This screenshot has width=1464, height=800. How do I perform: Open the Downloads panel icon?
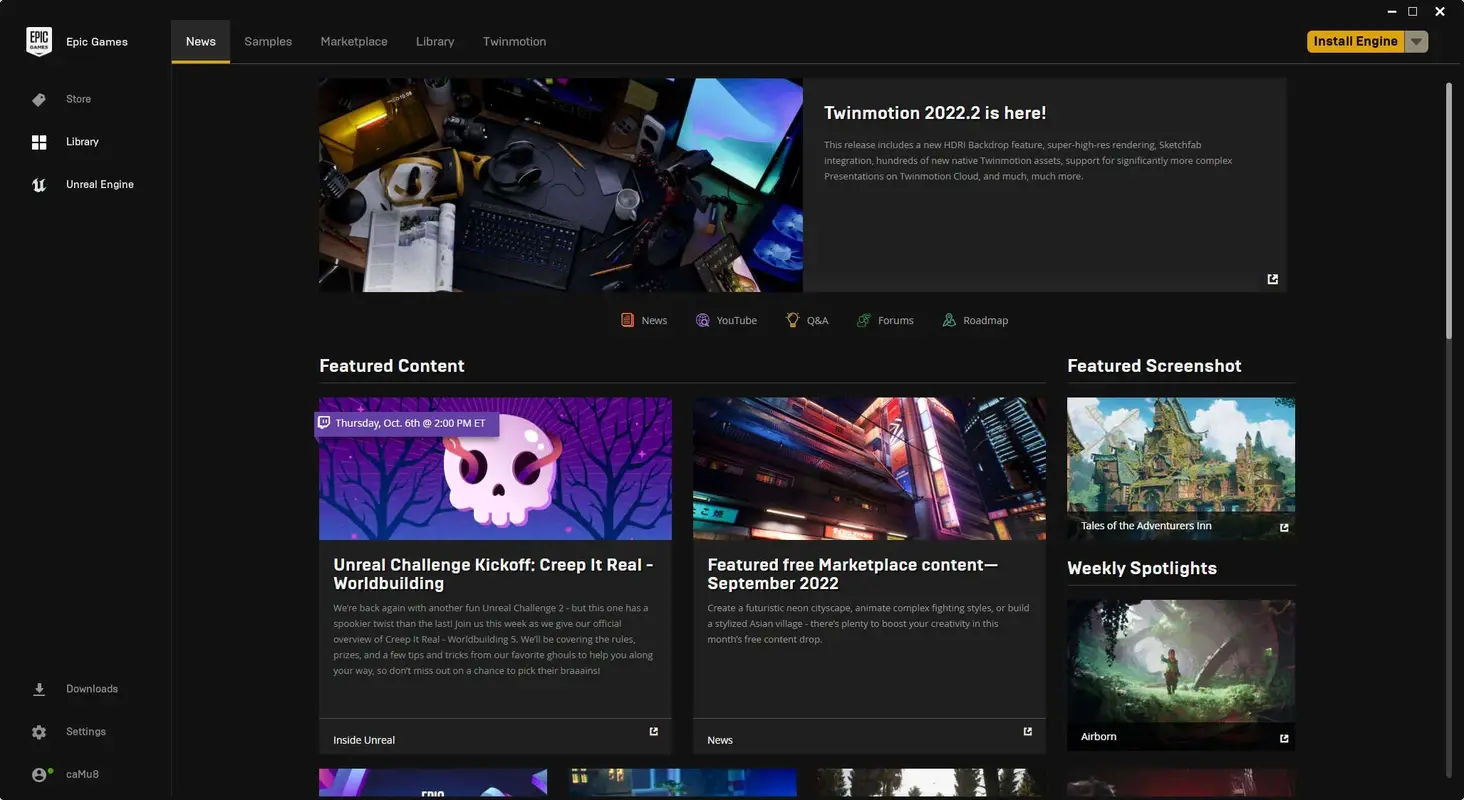coord(38,688)
